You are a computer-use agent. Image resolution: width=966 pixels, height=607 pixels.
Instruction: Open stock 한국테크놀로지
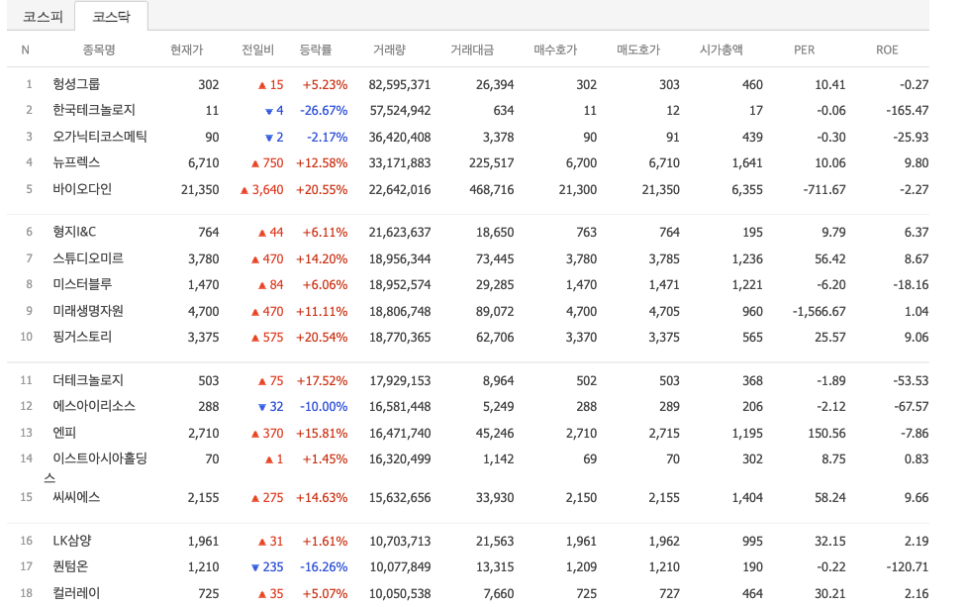(x=94, y=110)
